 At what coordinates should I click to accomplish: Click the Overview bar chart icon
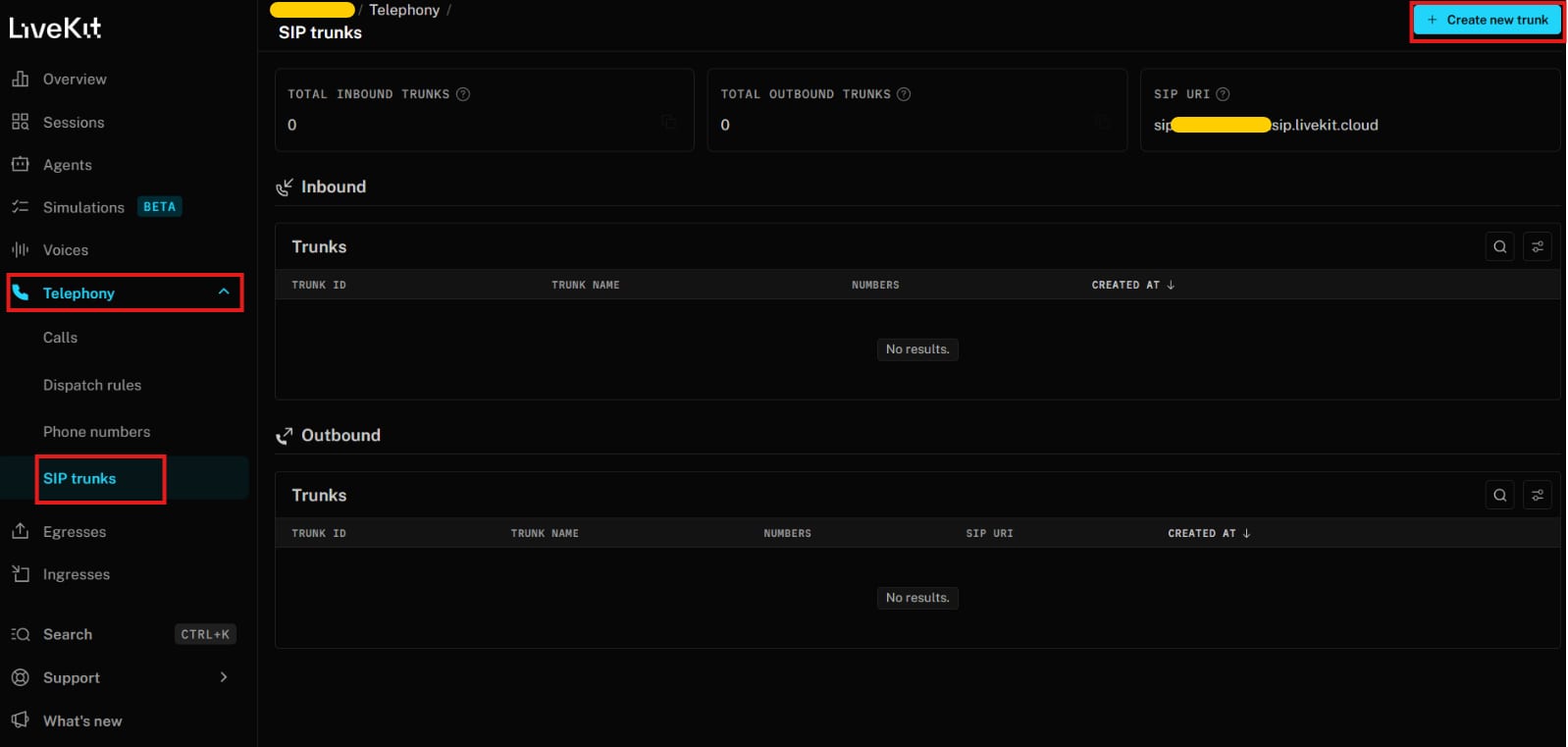pyautogui.click(x=20, y=79)
